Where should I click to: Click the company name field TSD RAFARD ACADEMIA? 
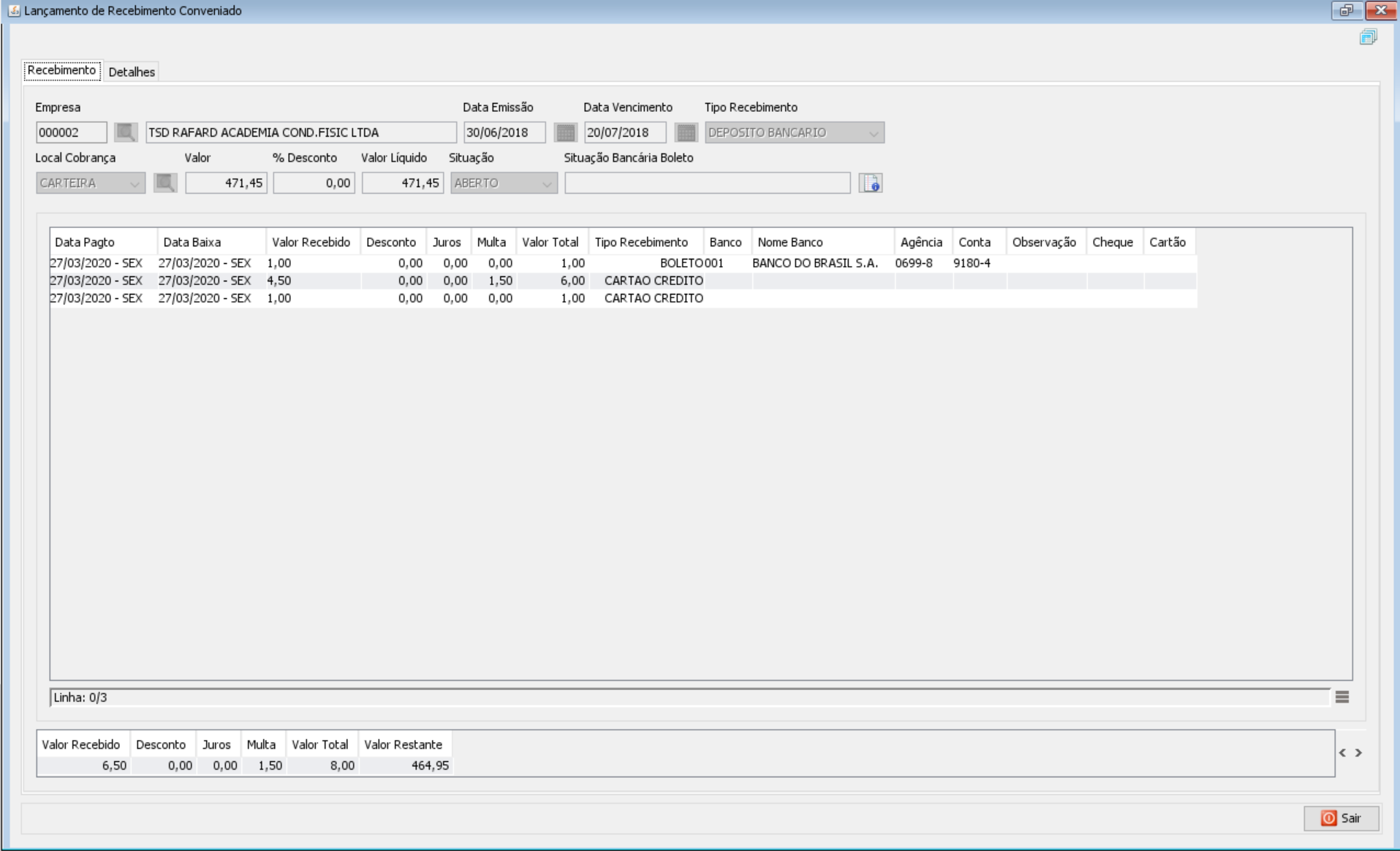pyautogui.click(x=301, y=132)
